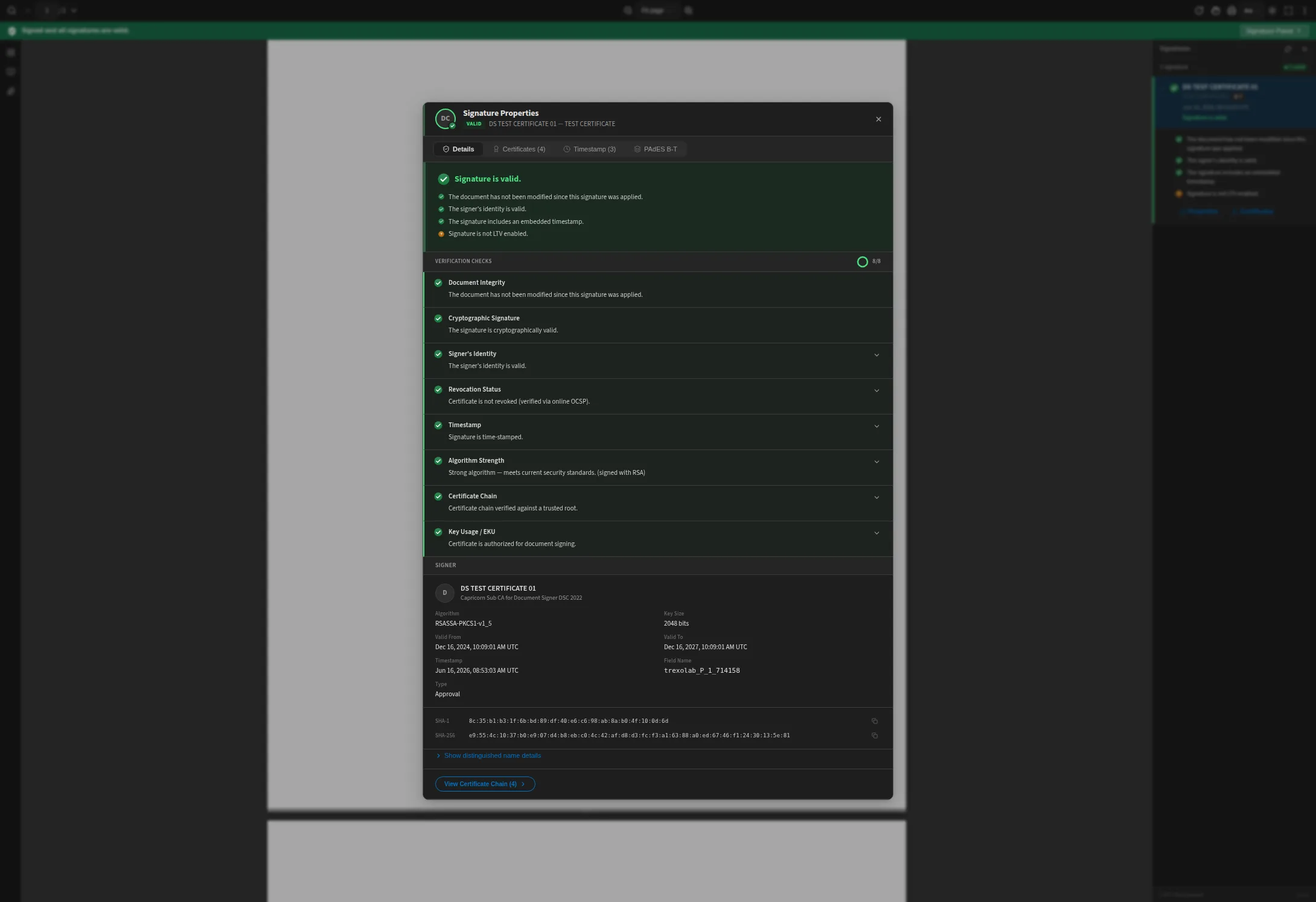Select DS TEST CERTIFICATE 01 in background signatures panel

(1234, 102)
